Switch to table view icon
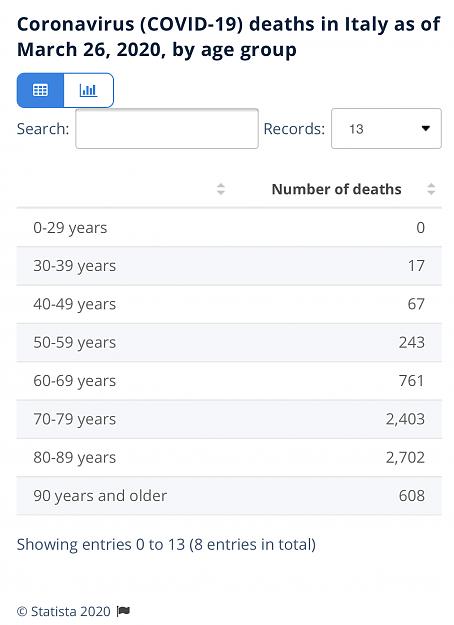454x625 pixels. point(40,90)
